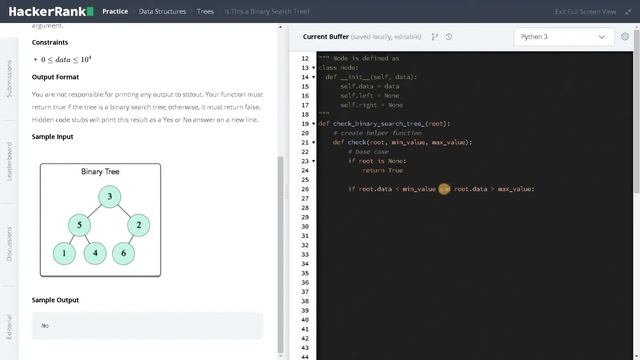Click the problem description scrollbar
The width and height of the screenshot is (640, 360).
click(x=280, y=255)
